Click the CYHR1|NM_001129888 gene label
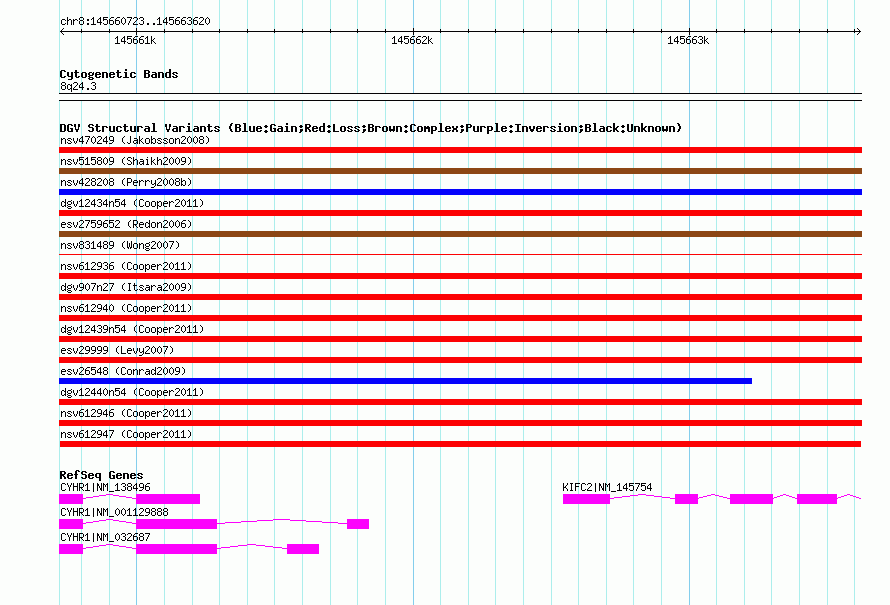Image resolution: width=890 pixels, height=605 pixels. 114,512
